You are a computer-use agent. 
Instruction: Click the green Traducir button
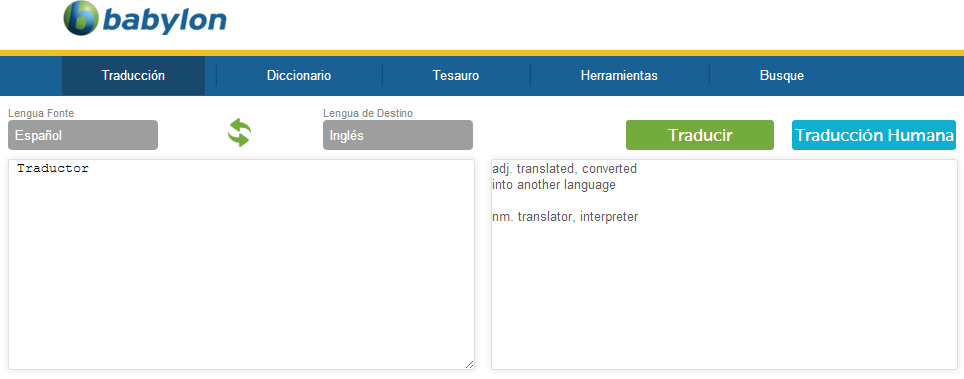700,135
